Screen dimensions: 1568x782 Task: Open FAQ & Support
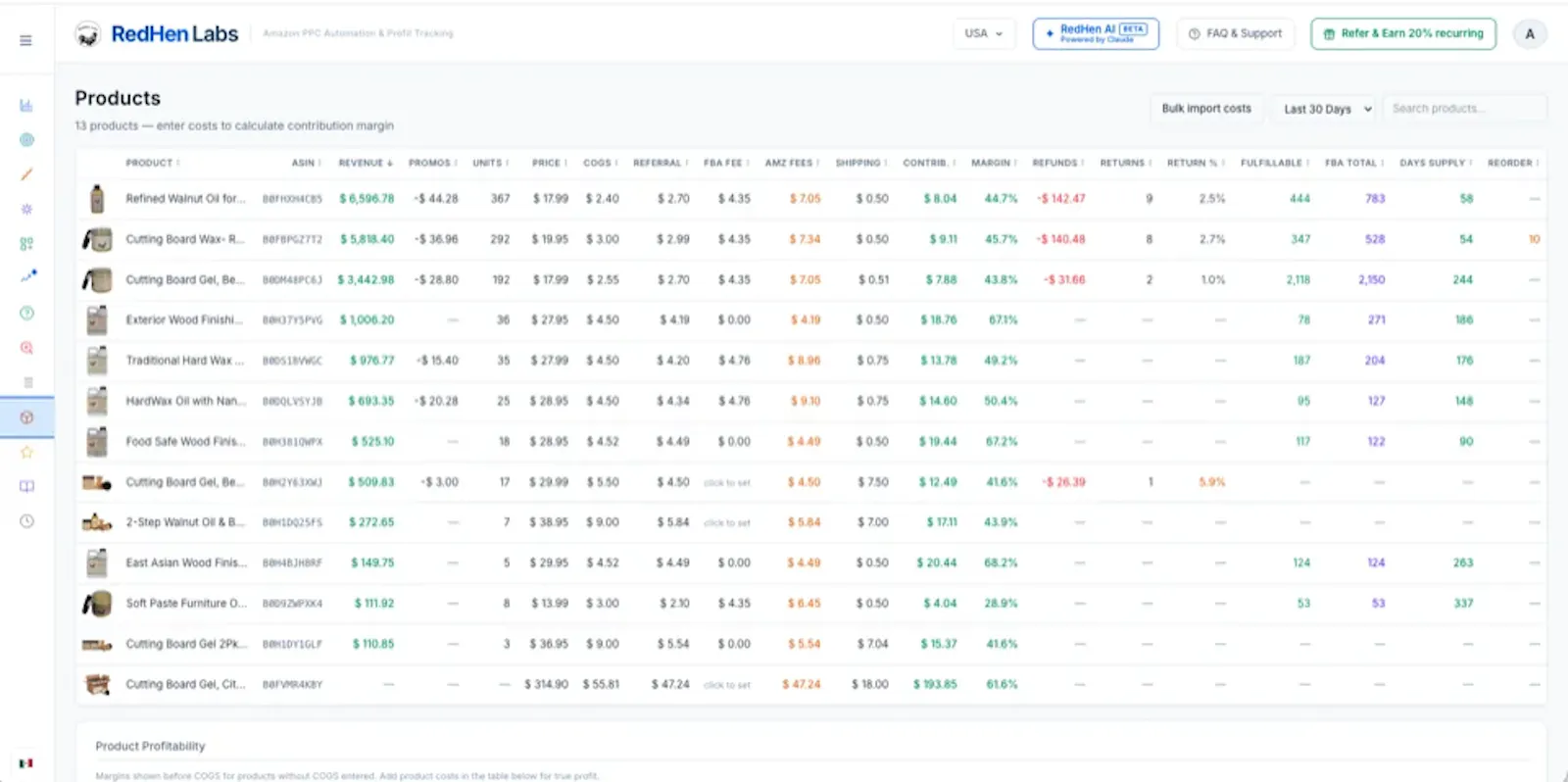click(x=1235, y=33)
